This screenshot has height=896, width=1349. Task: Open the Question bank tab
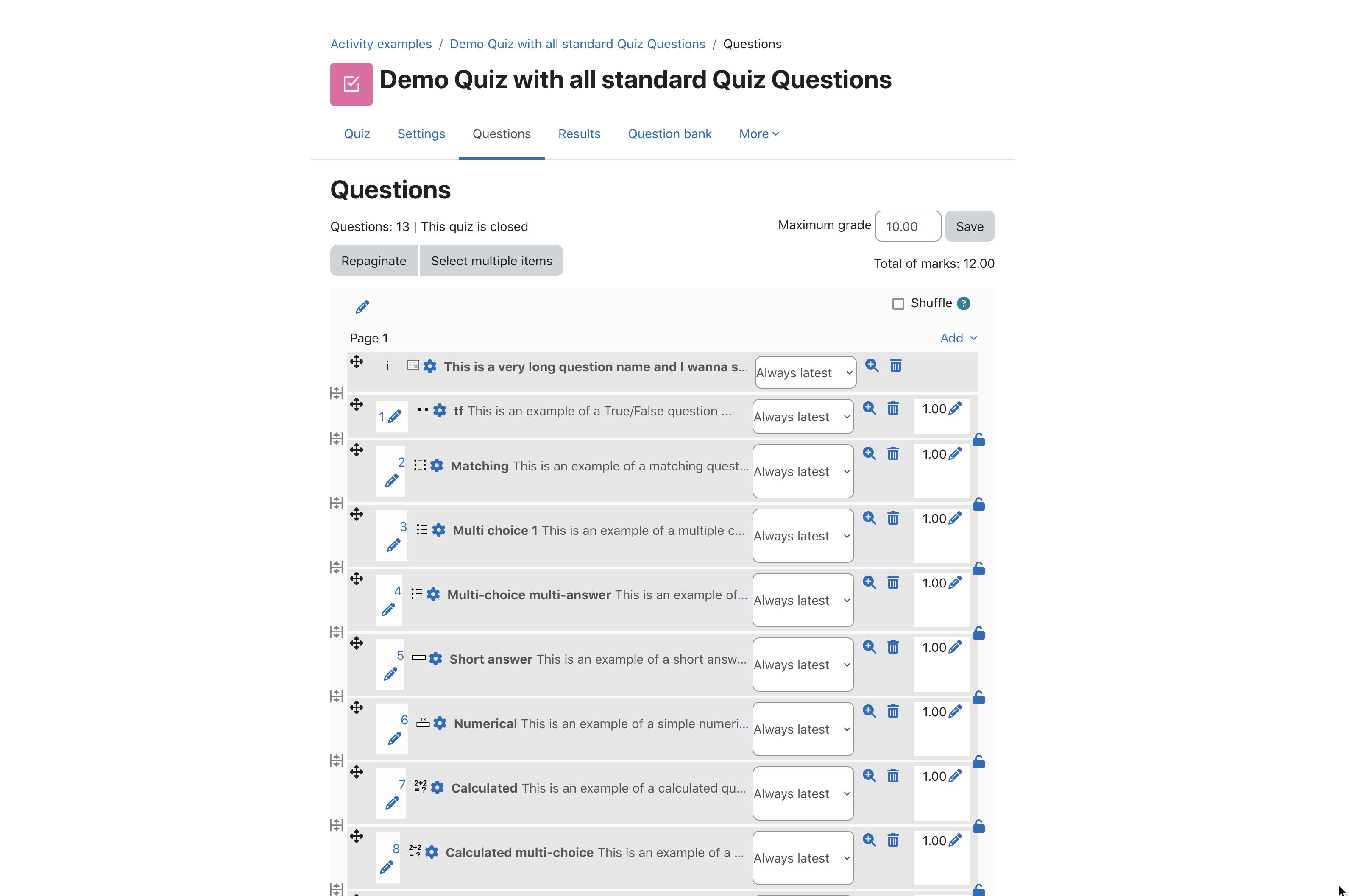coord(669,134)
